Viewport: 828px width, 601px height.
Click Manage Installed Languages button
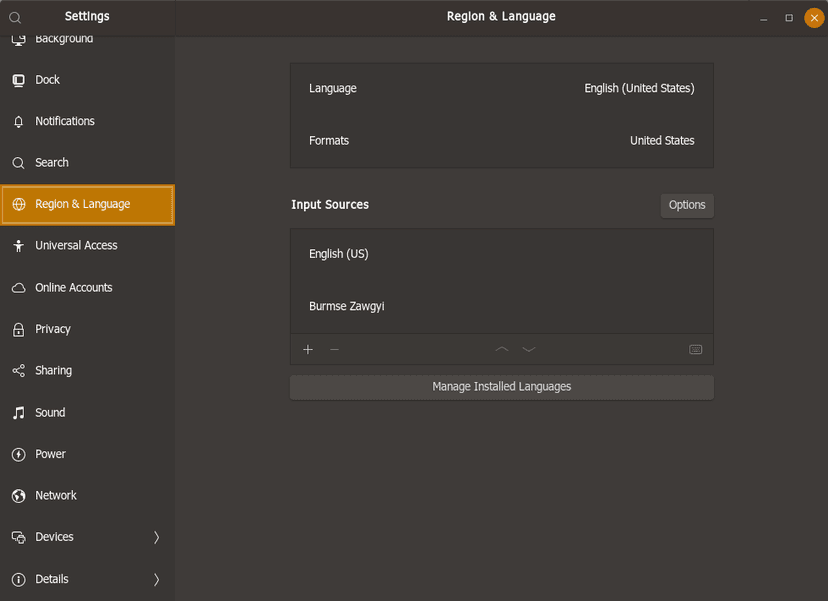(x=502, y=387)
